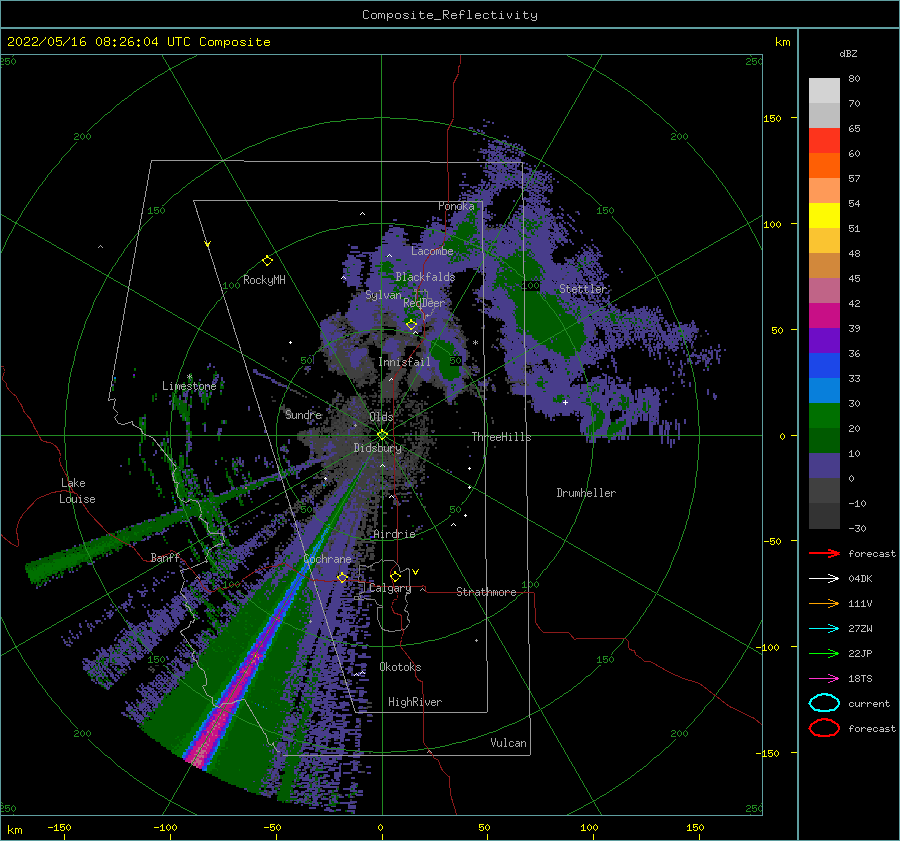
Task: Click the RockyMH map label
Action: pyautogui.click(x=264, y=280)
